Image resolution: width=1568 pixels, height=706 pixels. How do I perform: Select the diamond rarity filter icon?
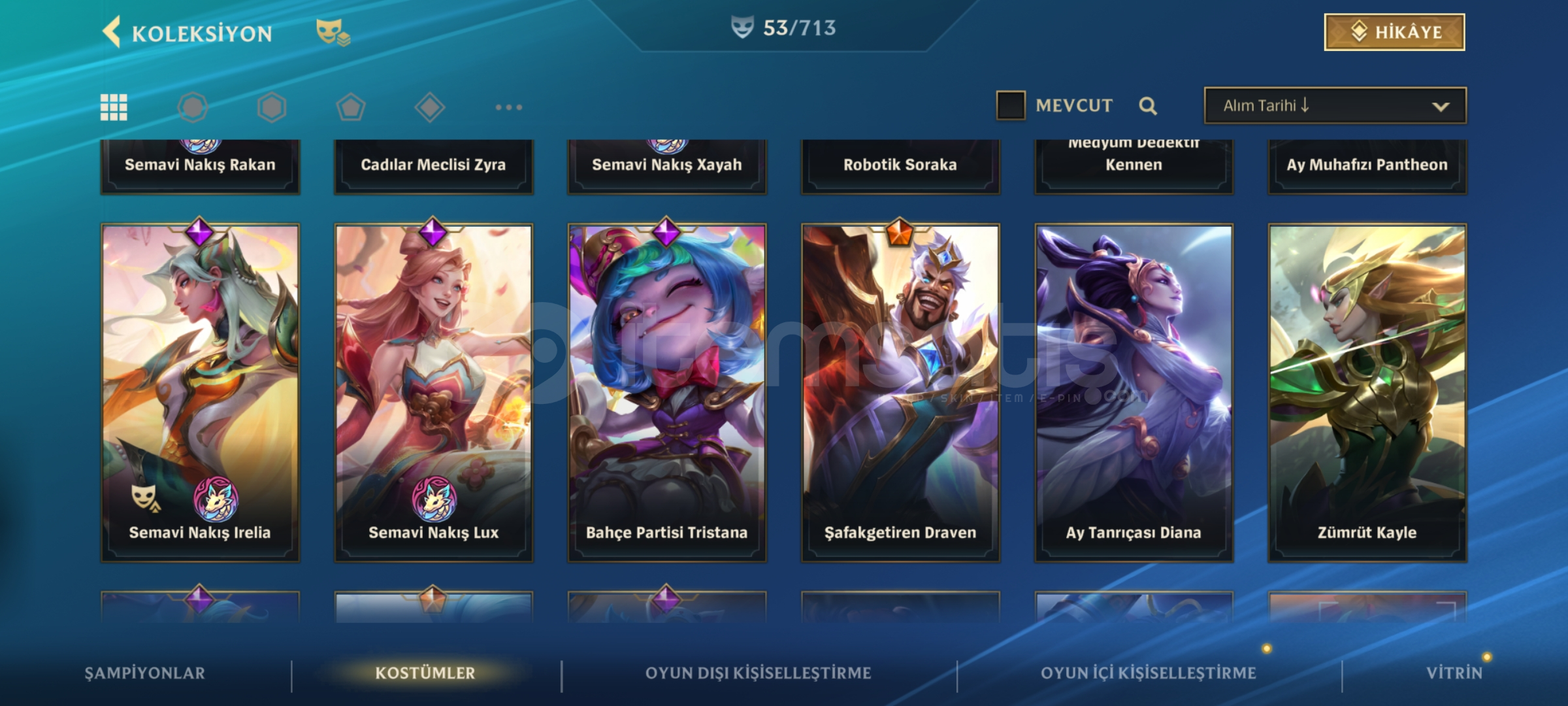pos(430,107)
